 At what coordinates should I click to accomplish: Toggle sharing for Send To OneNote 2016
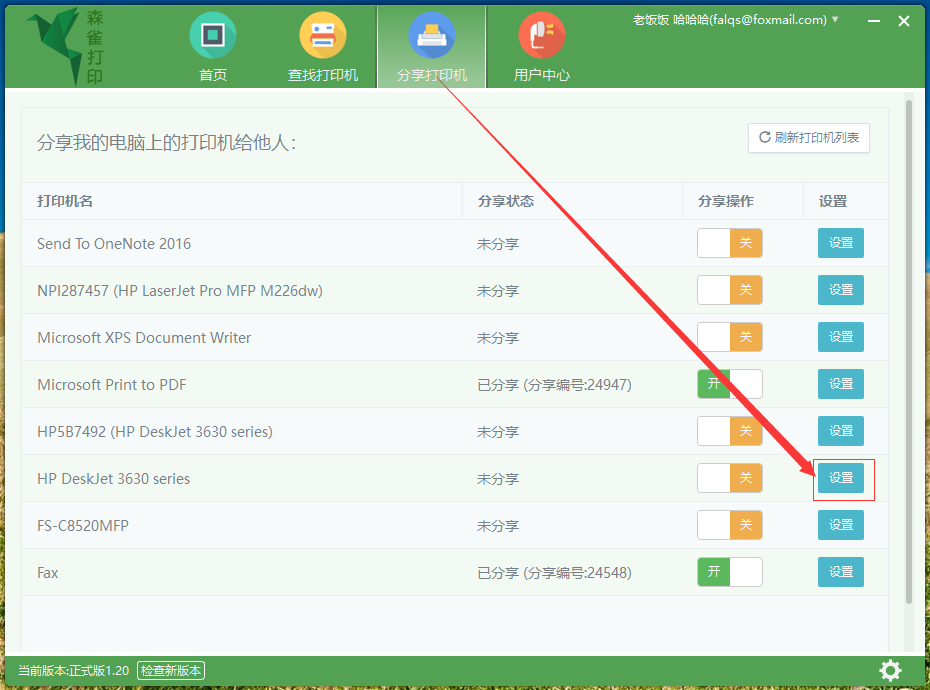point(730,243)
